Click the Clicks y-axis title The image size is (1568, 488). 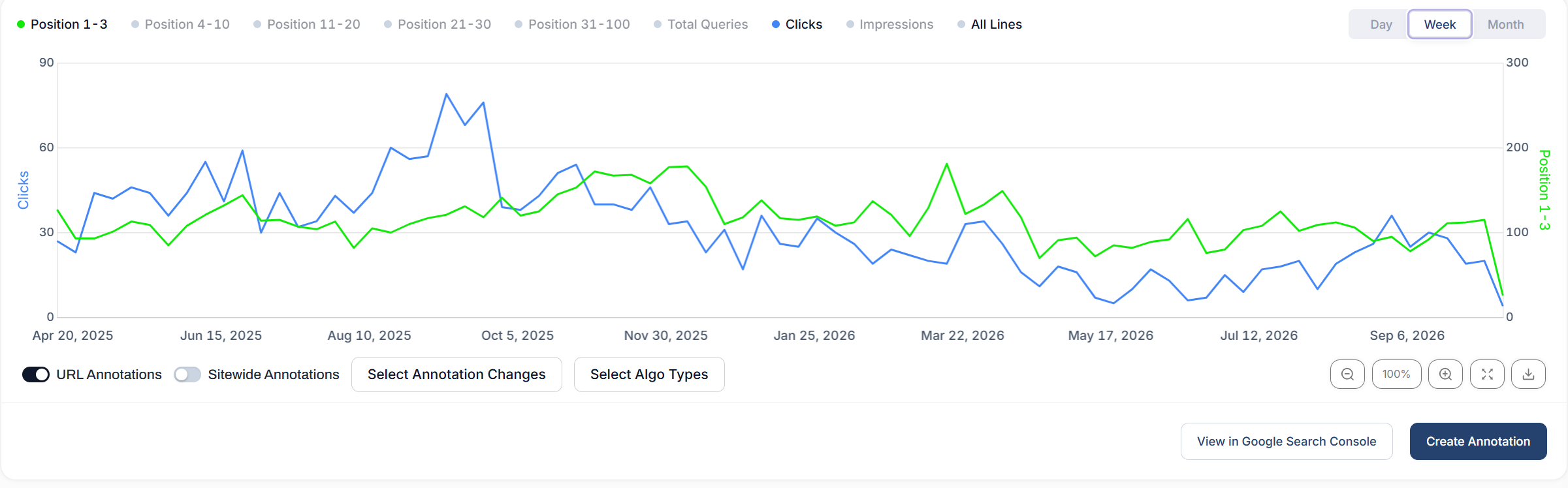(x=24, y=190)
